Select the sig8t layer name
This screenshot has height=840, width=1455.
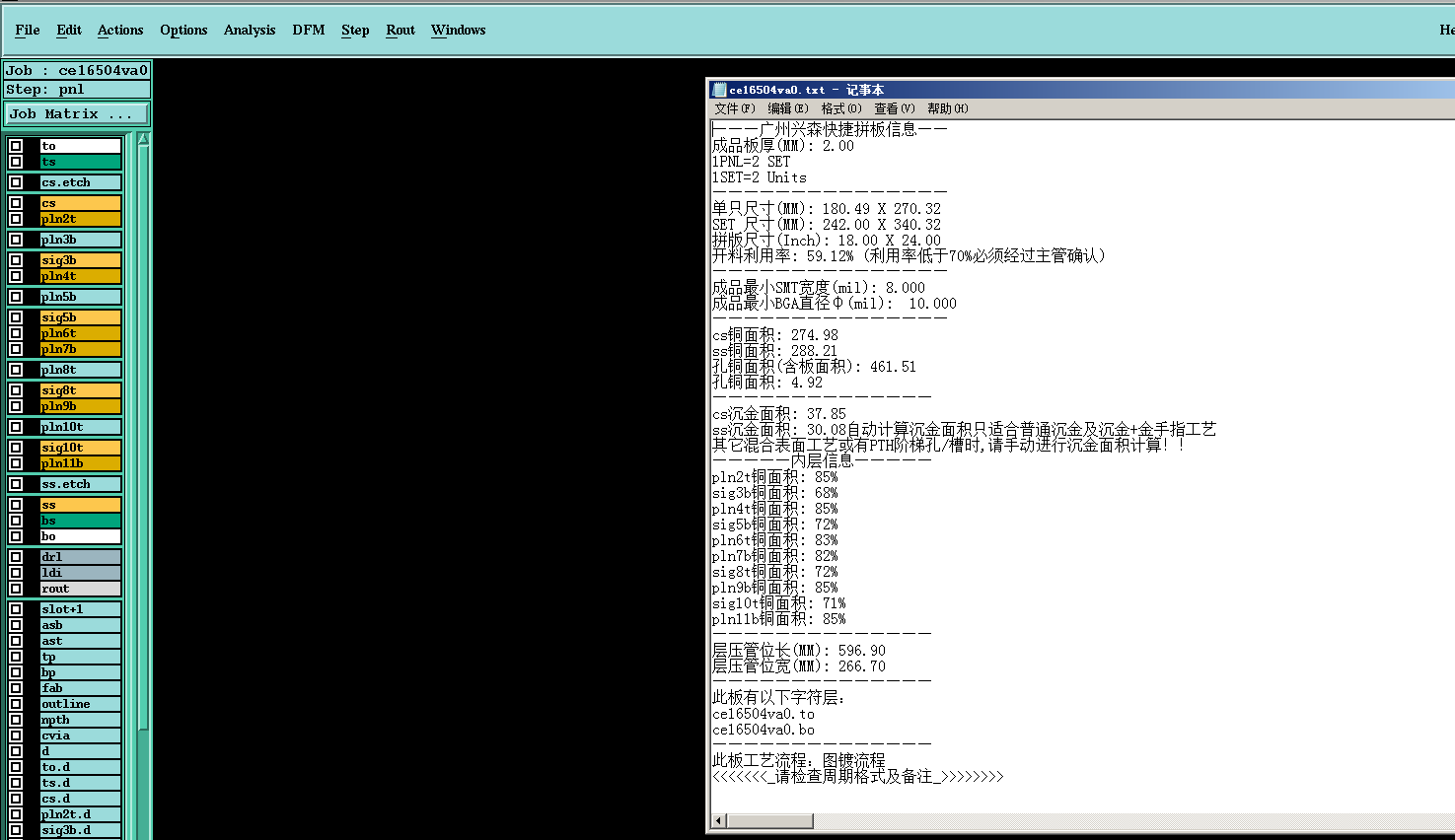click(80, 390)
